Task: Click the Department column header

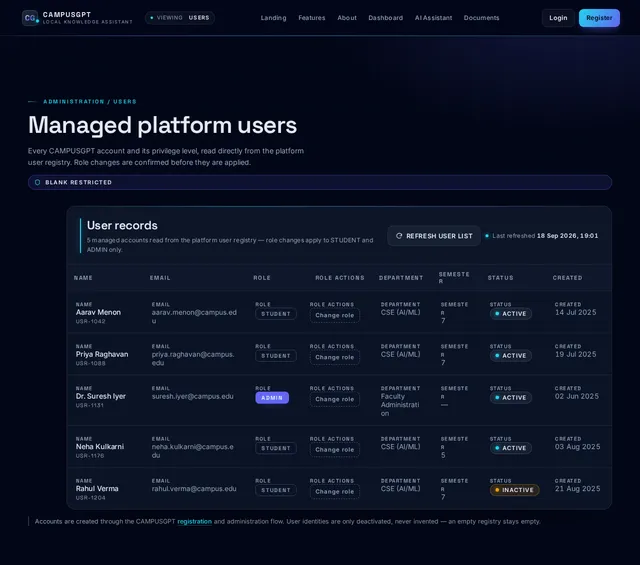Action: 401,278
